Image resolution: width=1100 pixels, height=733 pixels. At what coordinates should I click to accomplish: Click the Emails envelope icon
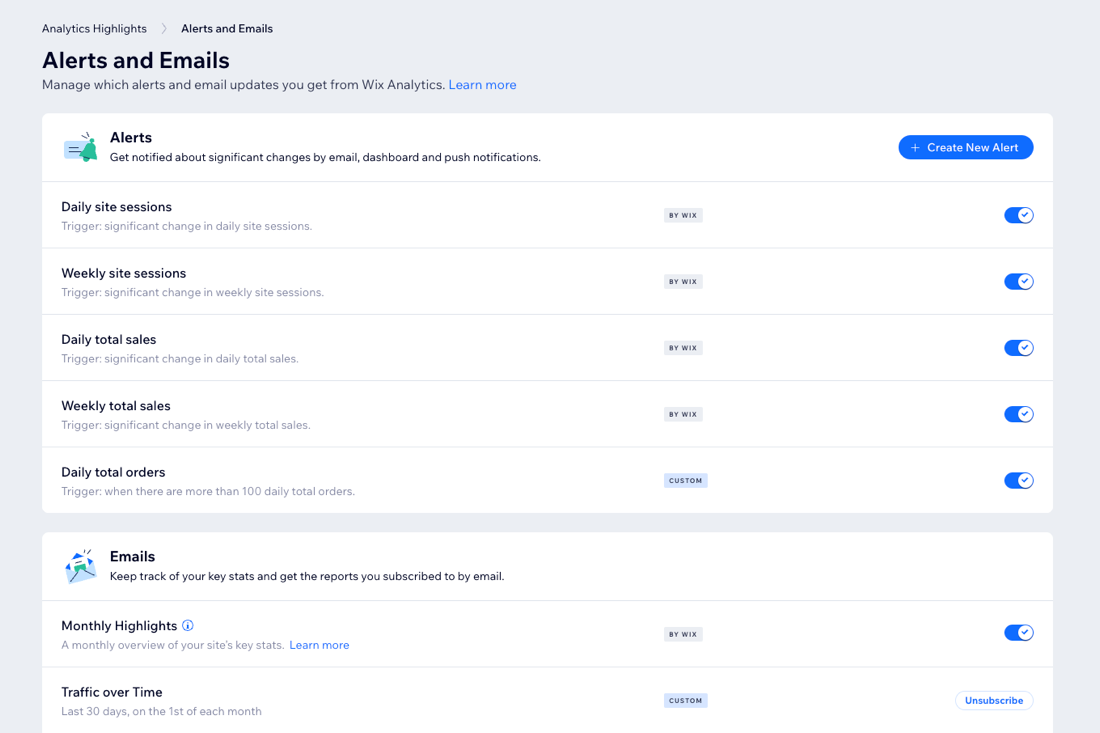81,566
